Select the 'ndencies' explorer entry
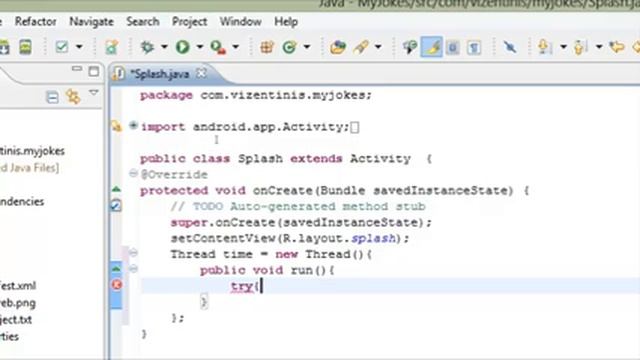 (22, 202)
